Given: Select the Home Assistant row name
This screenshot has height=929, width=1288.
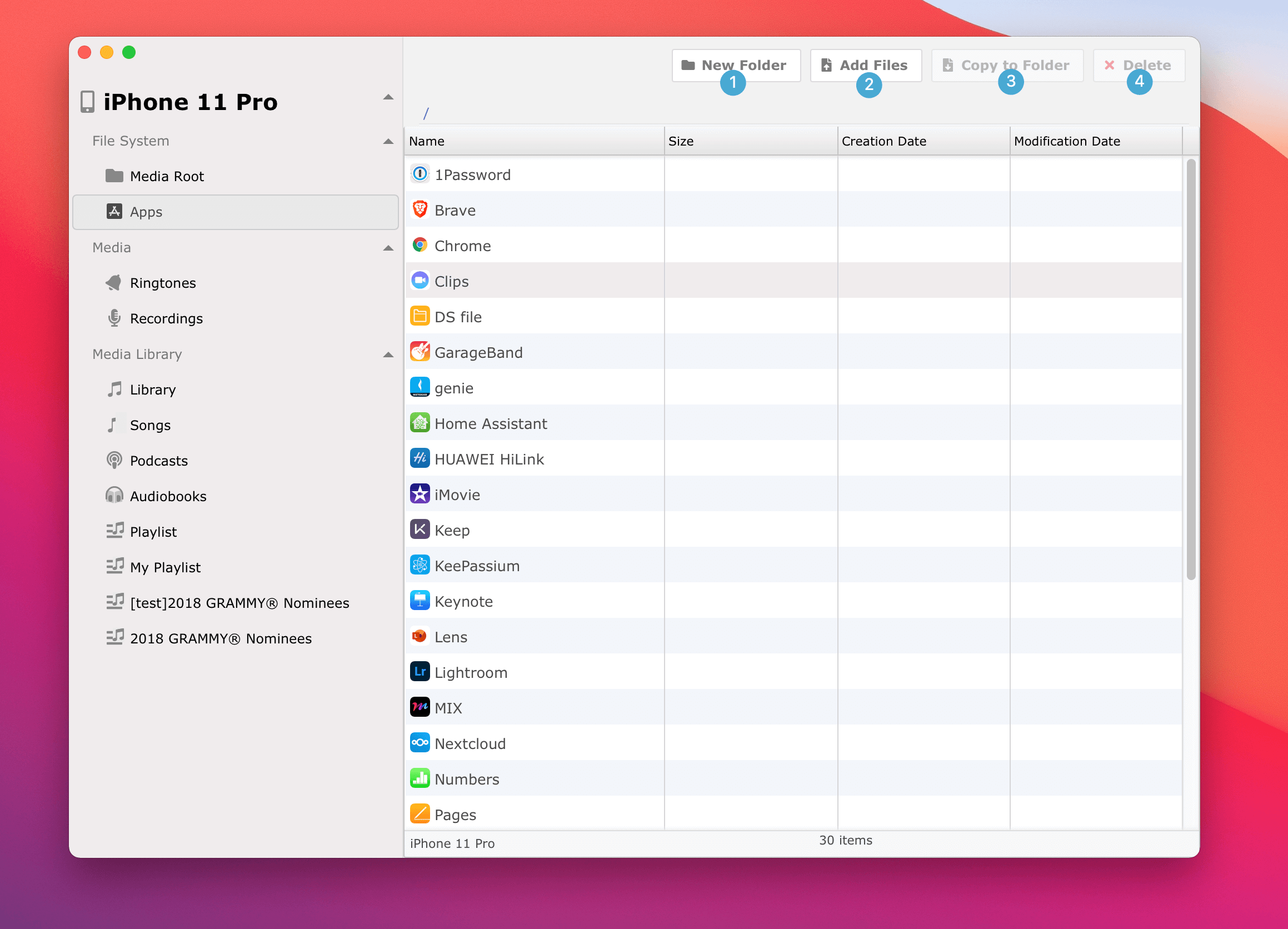Looking at the screenshot, I should 491,423.
